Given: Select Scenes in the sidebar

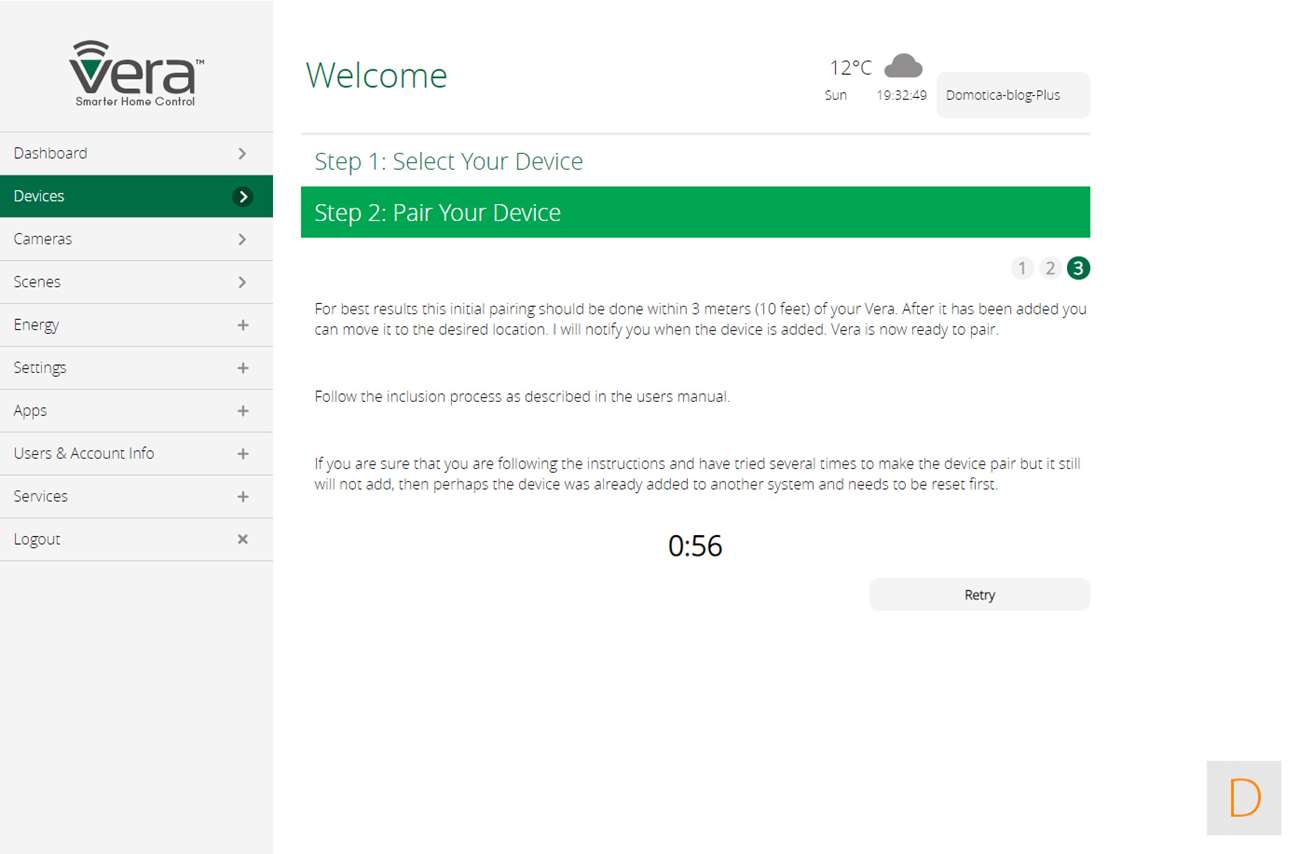Looking at the screenshot, I should [x=37, y=283].
